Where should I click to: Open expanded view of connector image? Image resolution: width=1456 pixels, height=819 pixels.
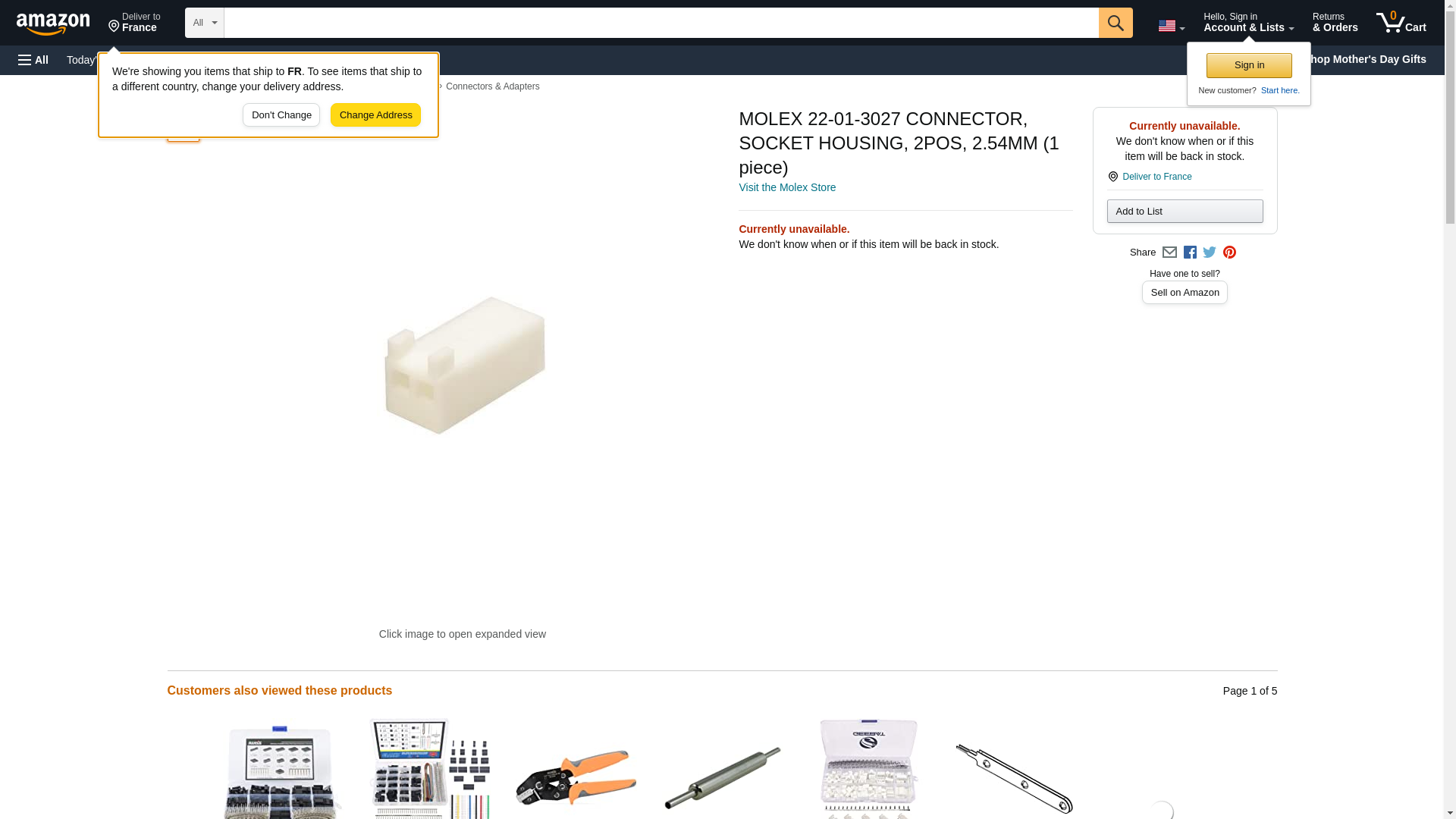(463, 366)
